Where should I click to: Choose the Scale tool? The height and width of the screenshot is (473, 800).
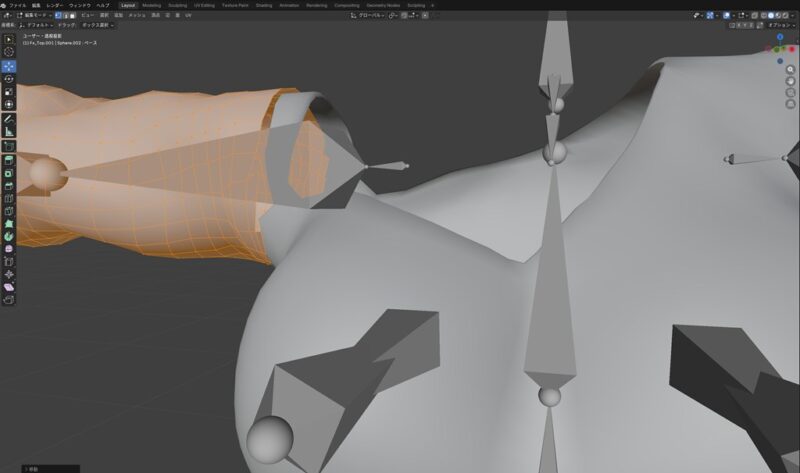coord(9,91)
